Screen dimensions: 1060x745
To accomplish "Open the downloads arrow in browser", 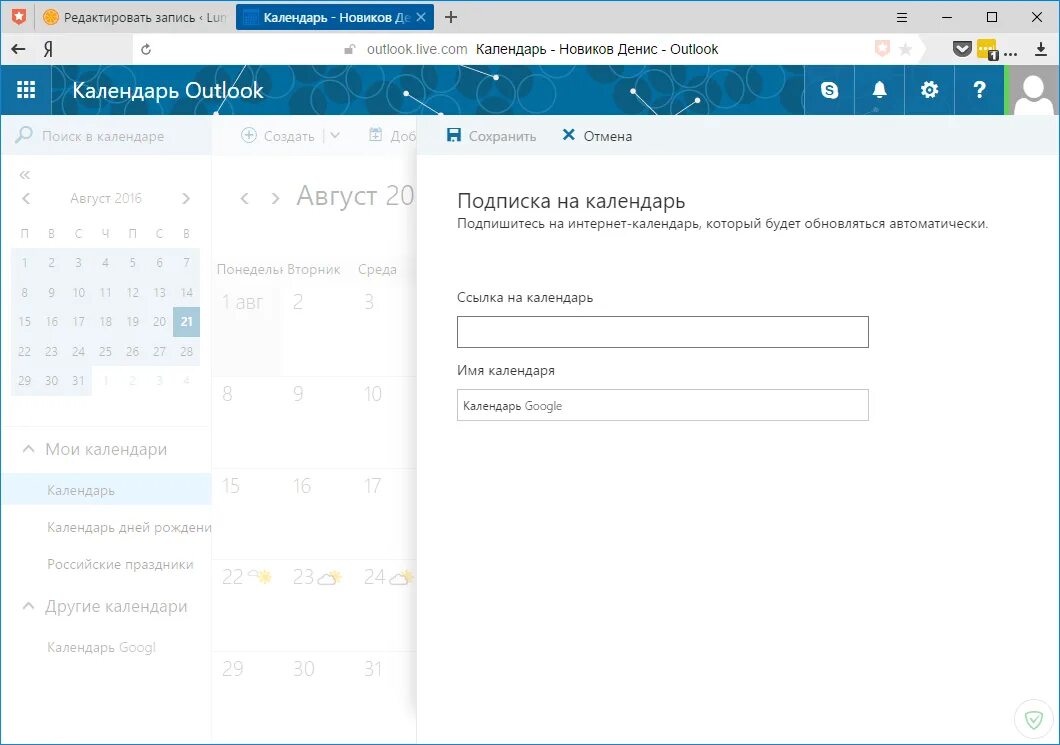I will click(1041, 49).
